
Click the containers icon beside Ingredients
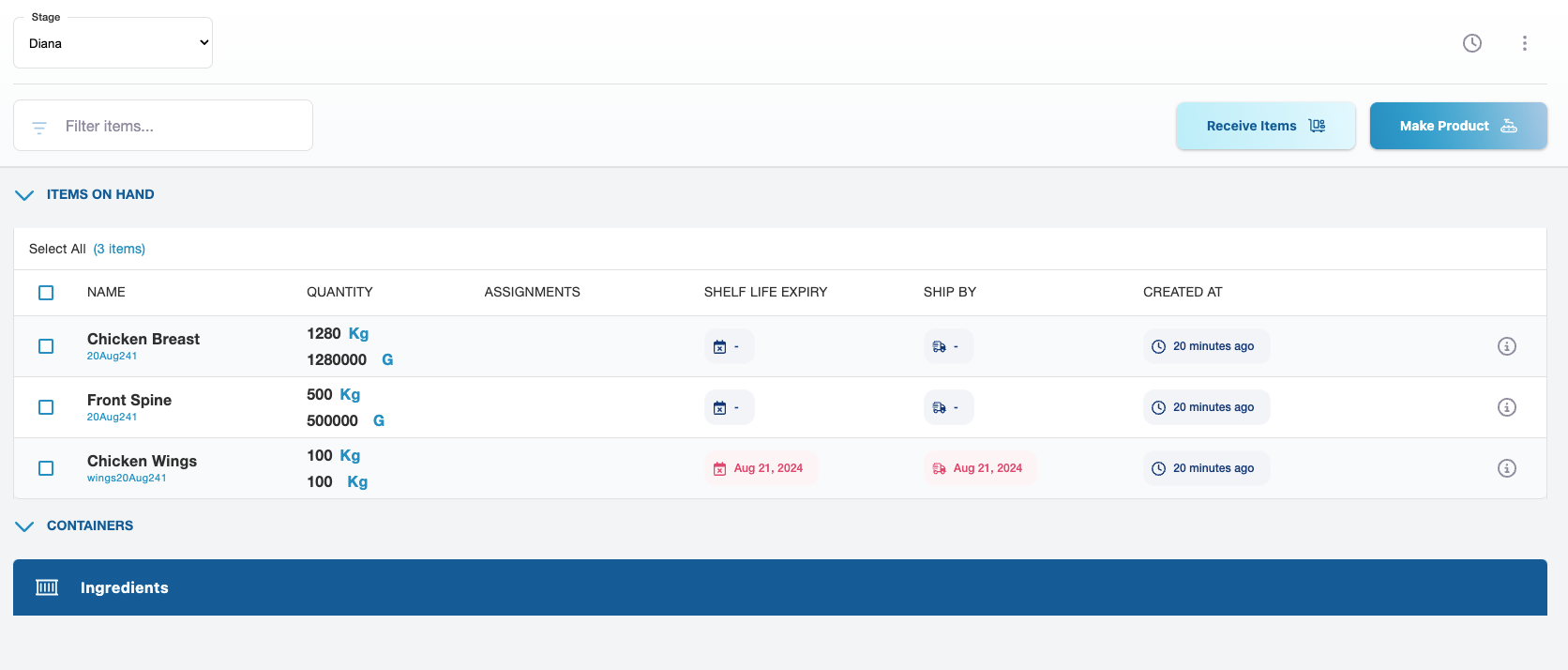pyautogui.click(x=47, y=587)
